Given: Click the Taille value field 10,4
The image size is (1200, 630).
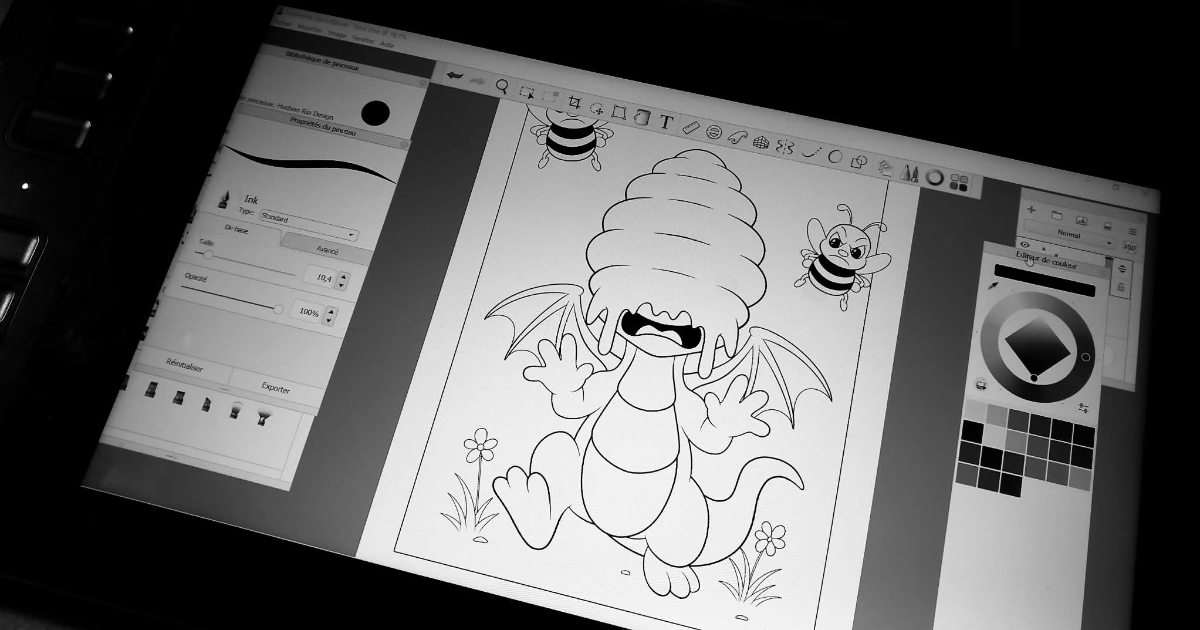Looking at the screenshot, I should click(319, 275).
